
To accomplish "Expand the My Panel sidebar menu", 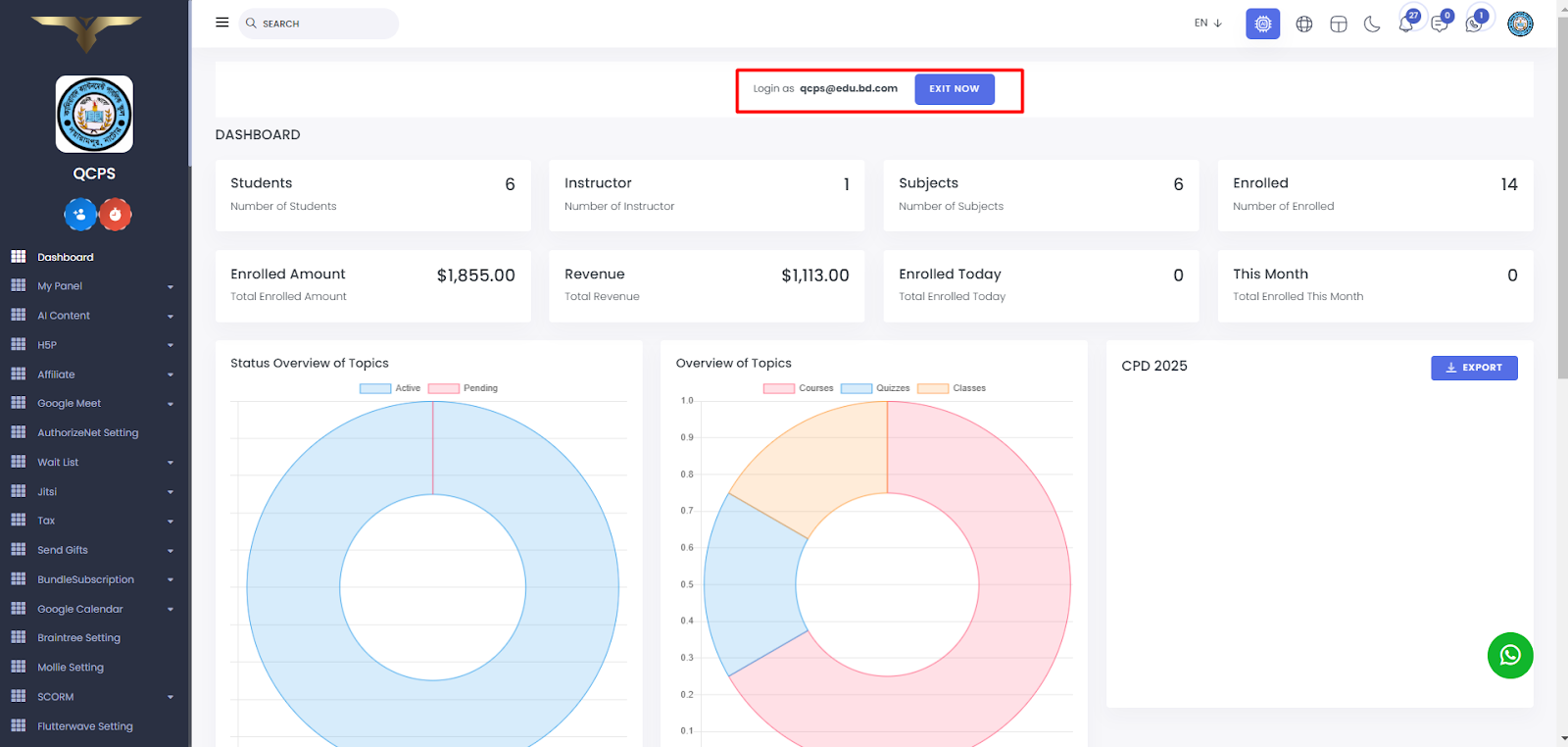I will [93, 286].
